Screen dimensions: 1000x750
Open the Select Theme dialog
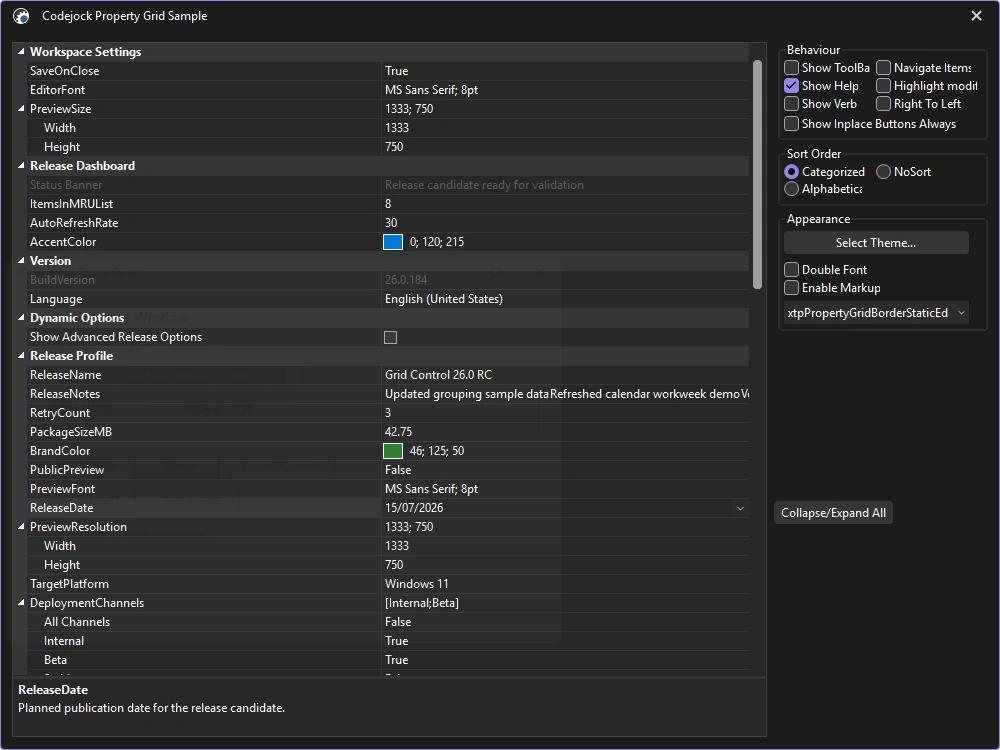(x=876, y=243)
